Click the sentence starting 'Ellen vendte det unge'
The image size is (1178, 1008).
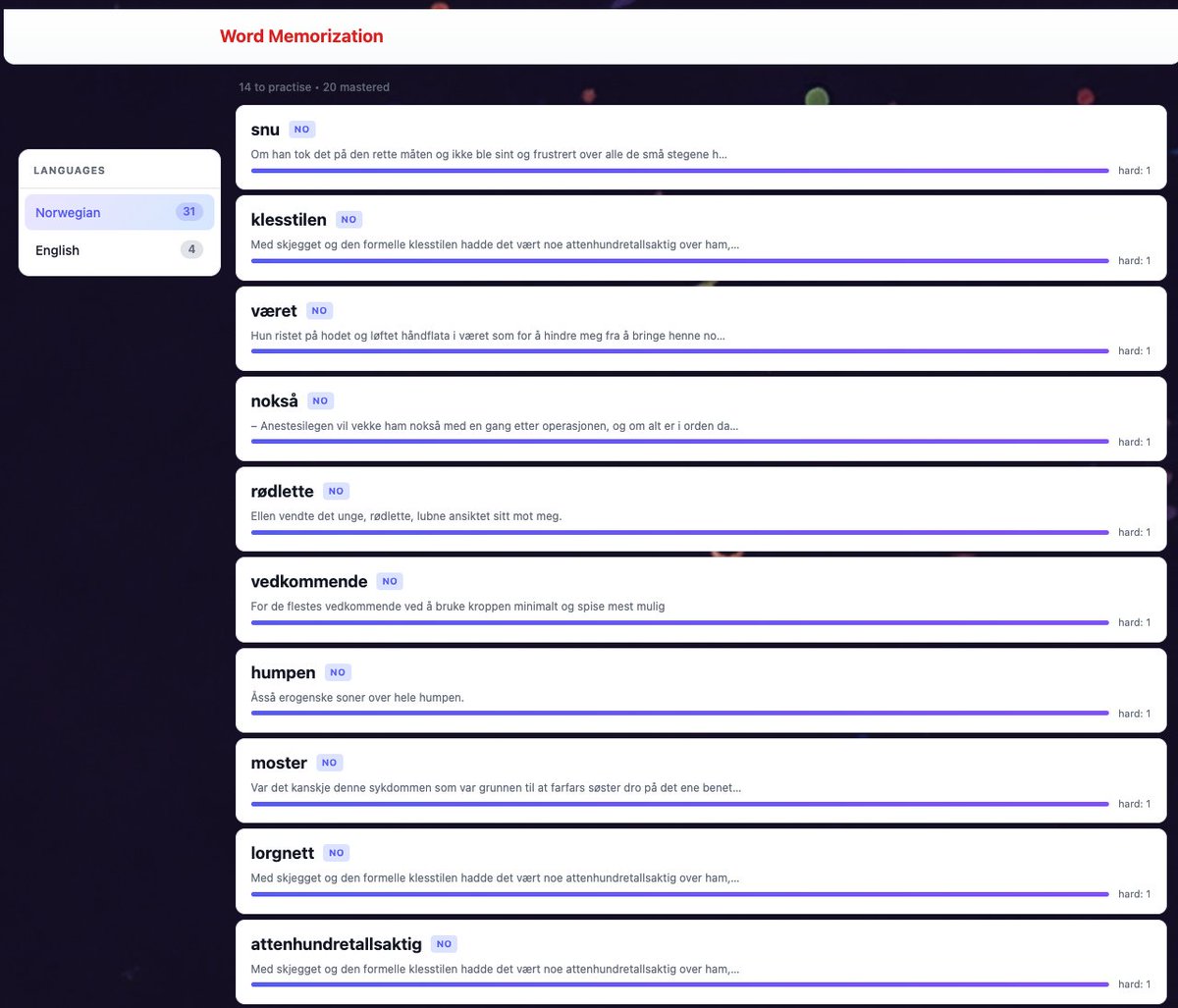[406, 516]
